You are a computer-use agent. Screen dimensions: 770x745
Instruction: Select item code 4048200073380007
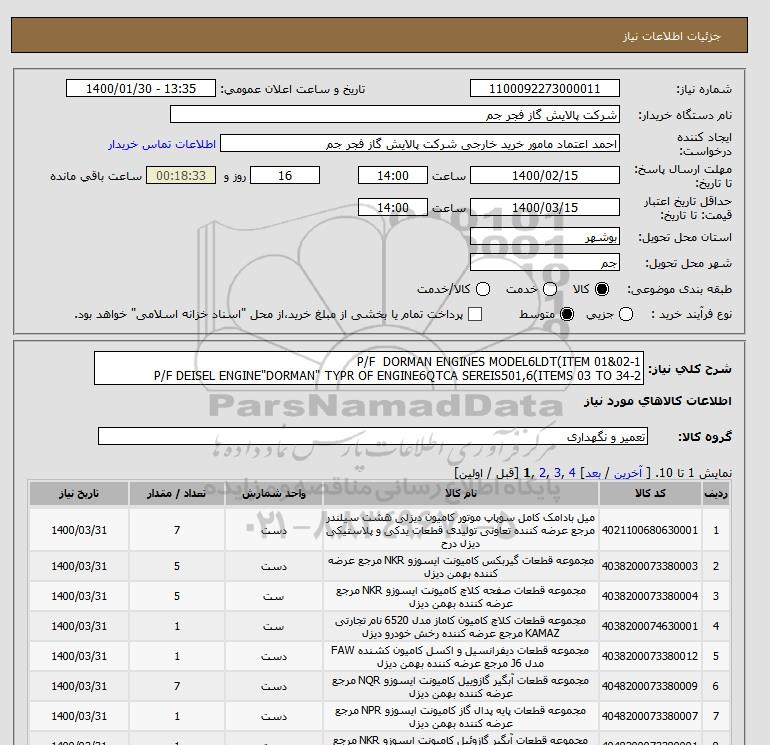click(x=650, y=717)
